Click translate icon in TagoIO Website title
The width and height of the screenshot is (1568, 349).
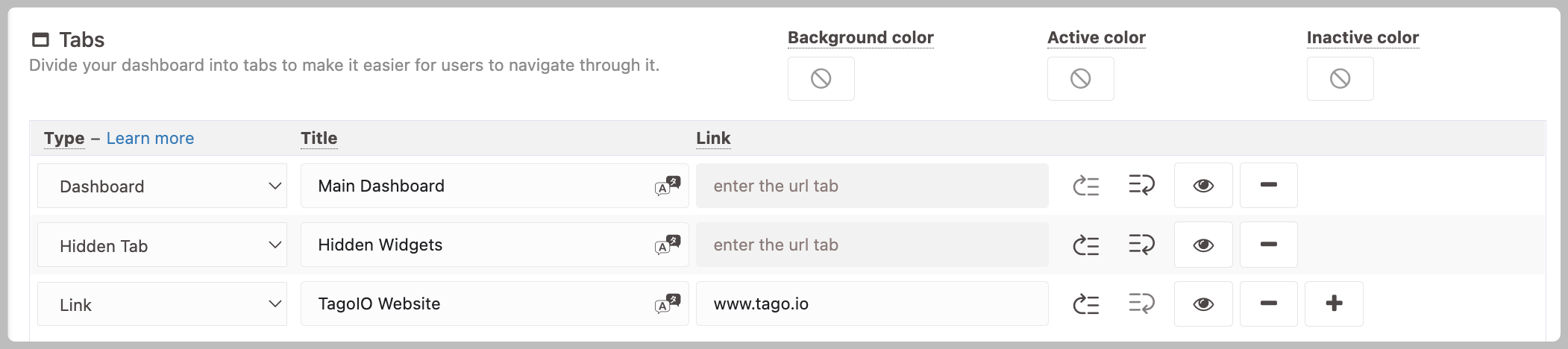(668, 304)
